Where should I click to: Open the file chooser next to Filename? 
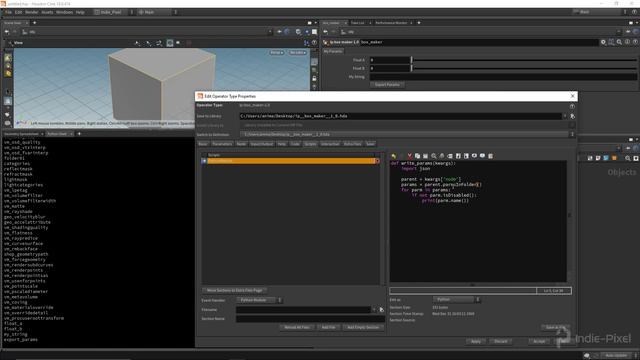click(381, 310)
